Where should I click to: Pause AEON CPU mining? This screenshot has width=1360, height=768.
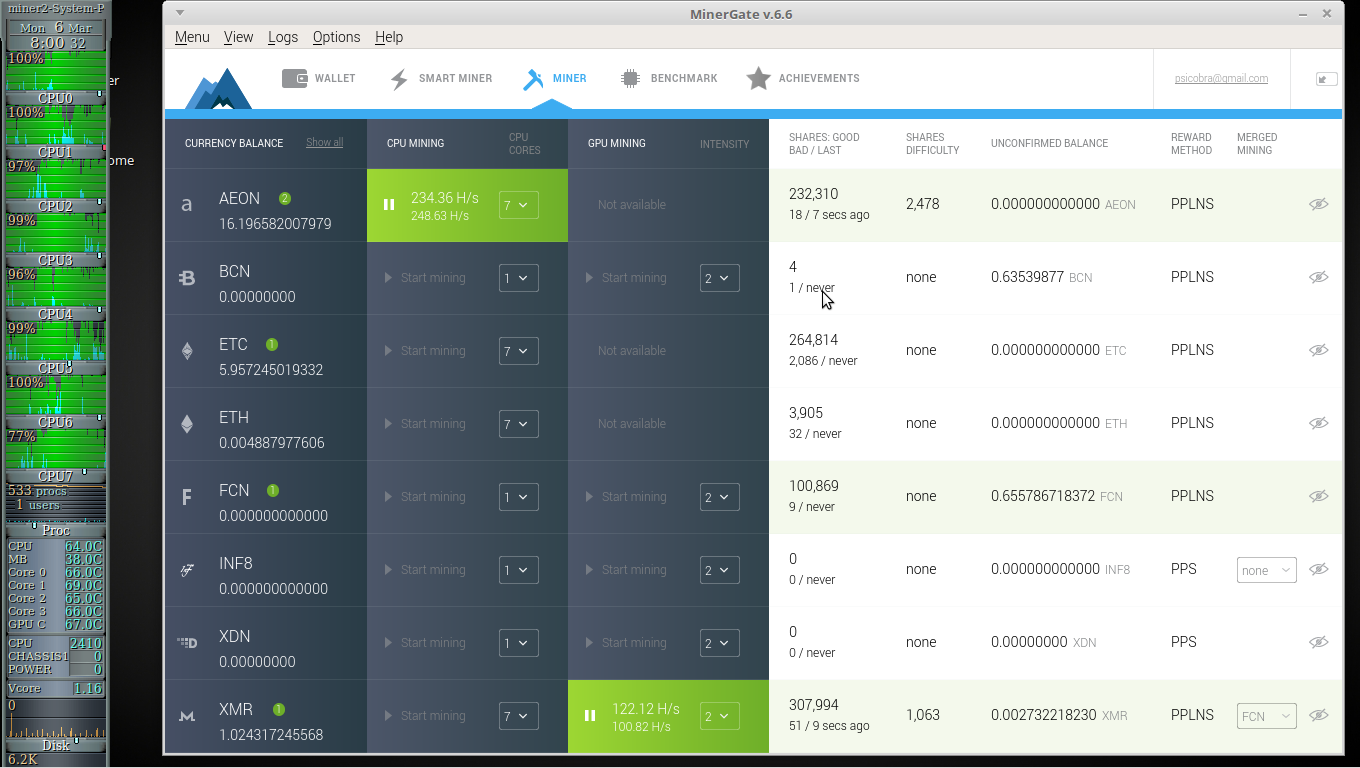click(x=389, y=205)
